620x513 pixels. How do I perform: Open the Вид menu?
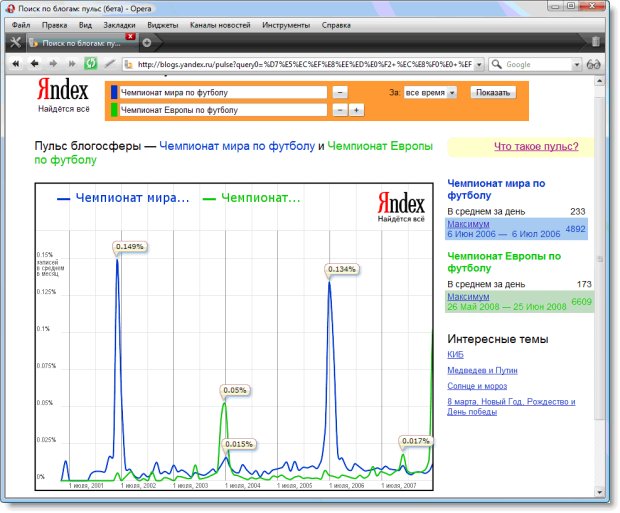(x=85, y=25)
